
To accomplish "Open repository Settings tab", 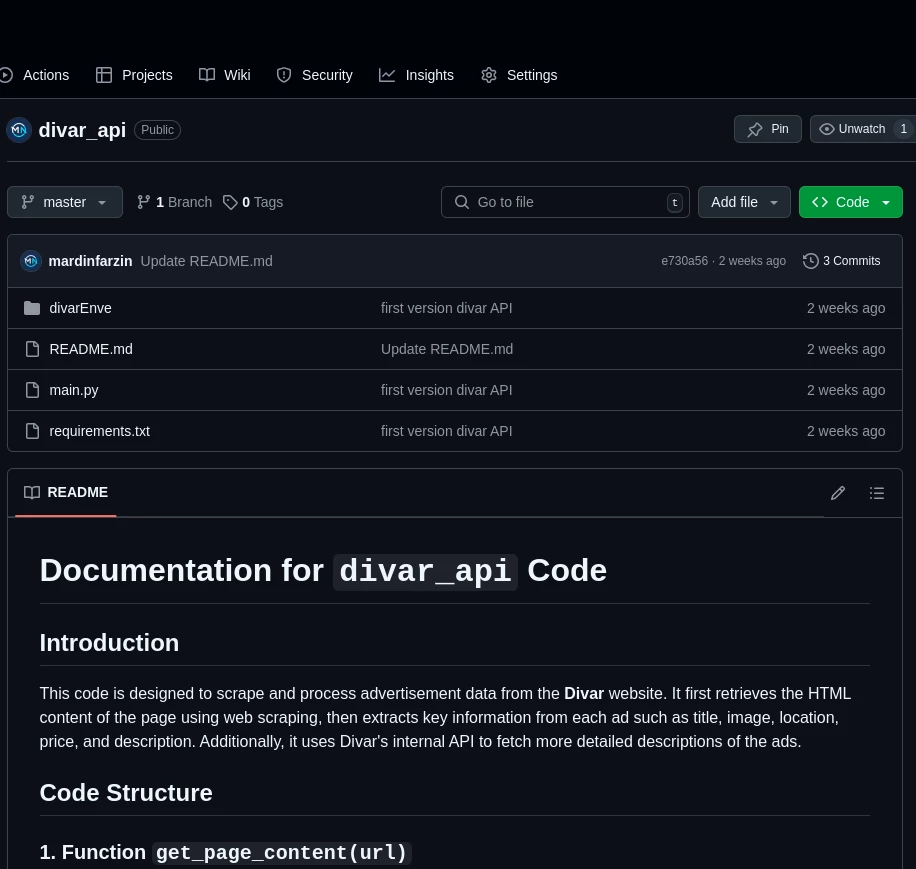I will click(519, 75).
